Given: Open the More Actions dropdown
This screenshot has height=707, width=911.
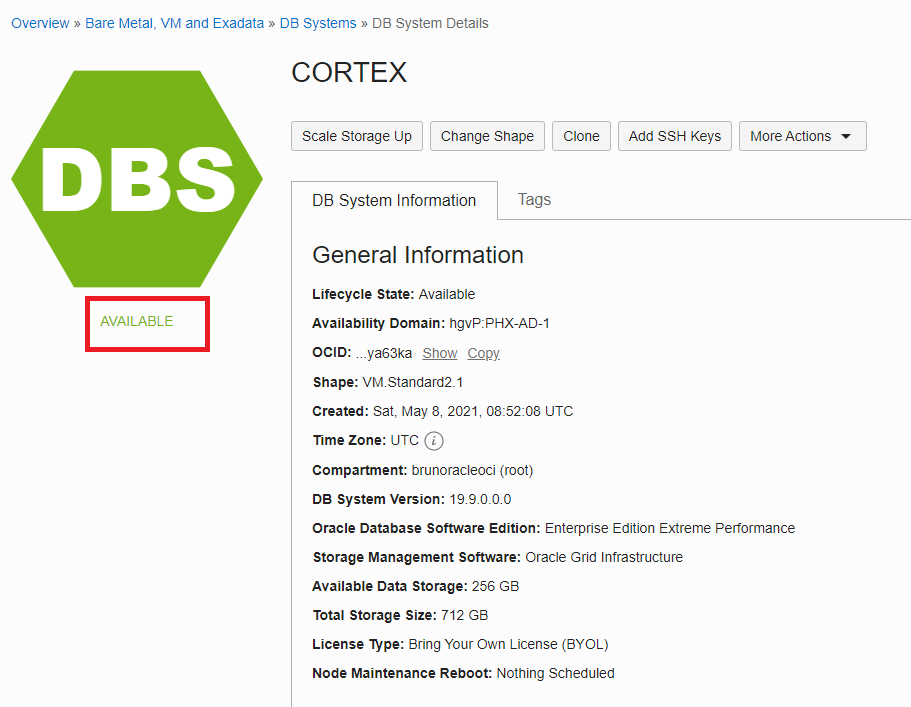Looking at the screenshot, I should tap(802, 136).
